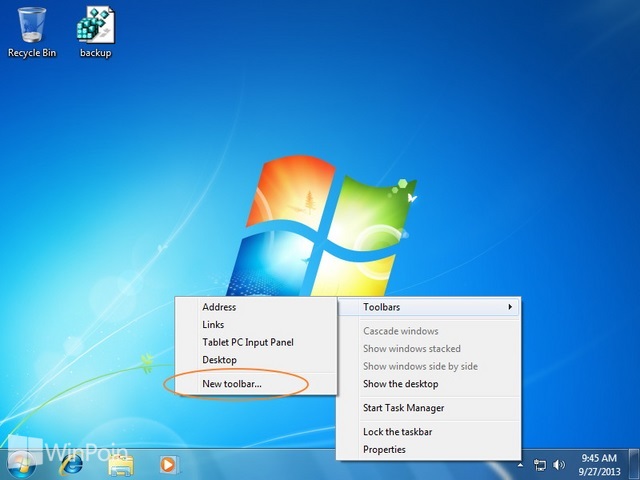Image resolution: width=640 pixels, height=480 pixels.
Task: Open the network tray icon
Action: pyautogui.click(x=540, y=465)
